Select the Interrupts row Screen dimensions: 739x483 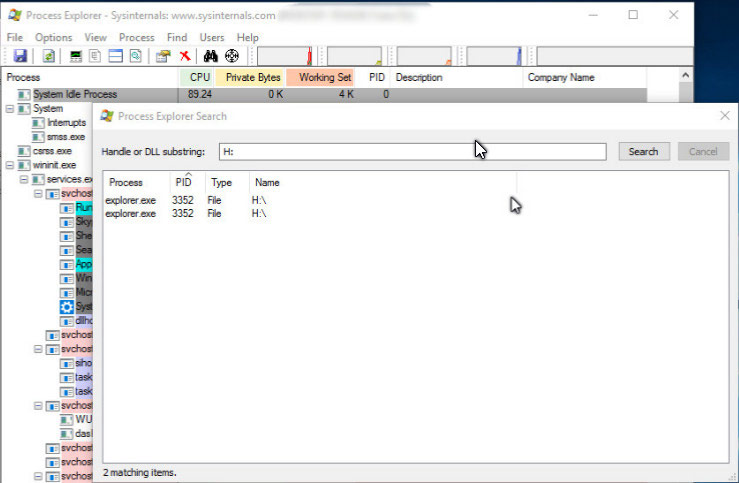coord(66,123)
